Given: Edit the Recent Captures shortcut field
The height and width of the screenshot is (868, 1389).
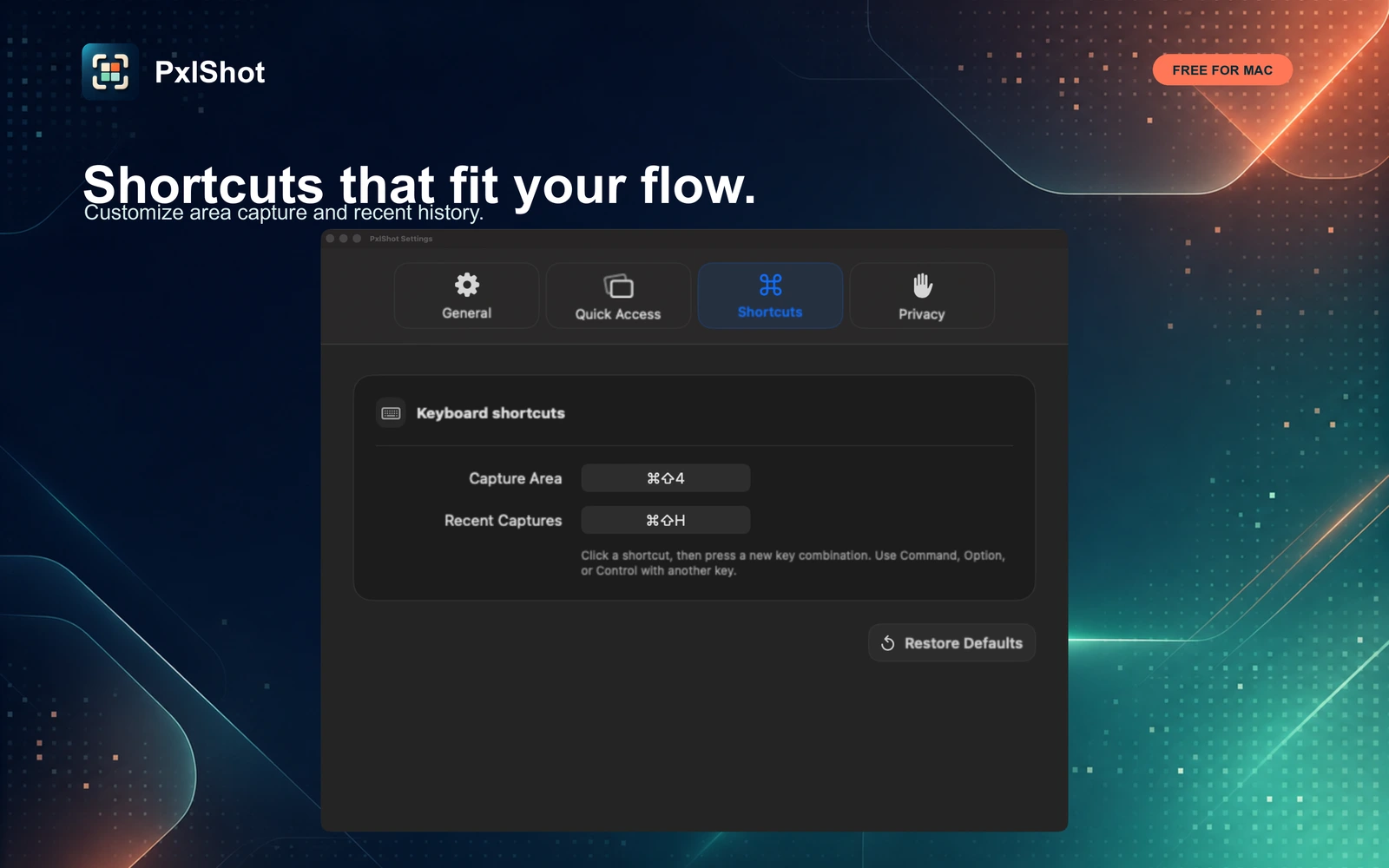Looking at the screenshot, I should coord(666,520).
